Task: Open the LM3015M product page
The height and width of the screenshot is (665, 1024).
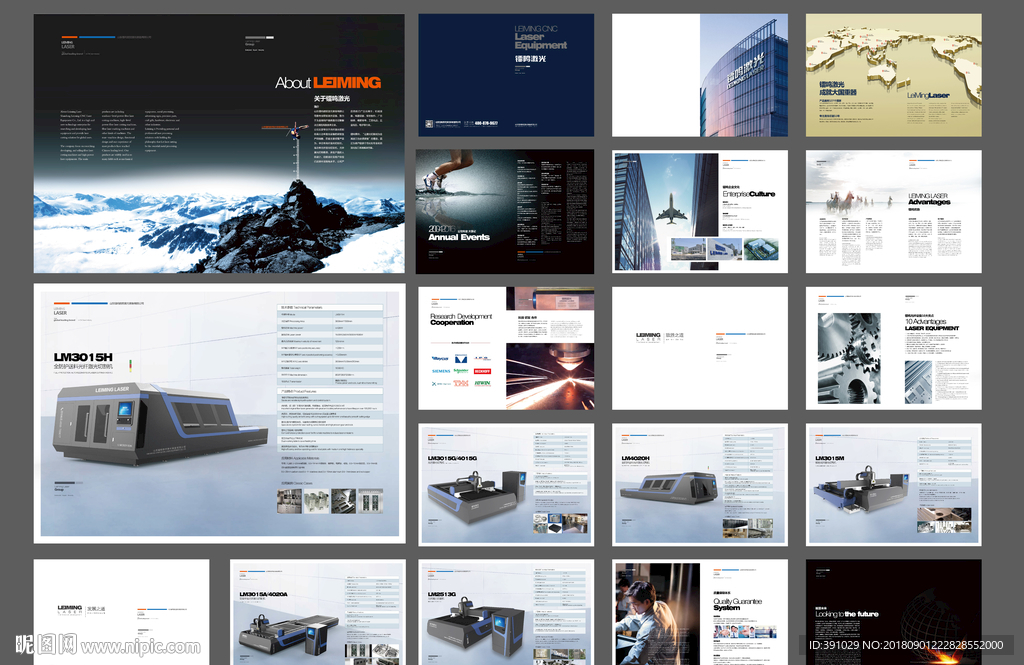Action: coord(893,484)
